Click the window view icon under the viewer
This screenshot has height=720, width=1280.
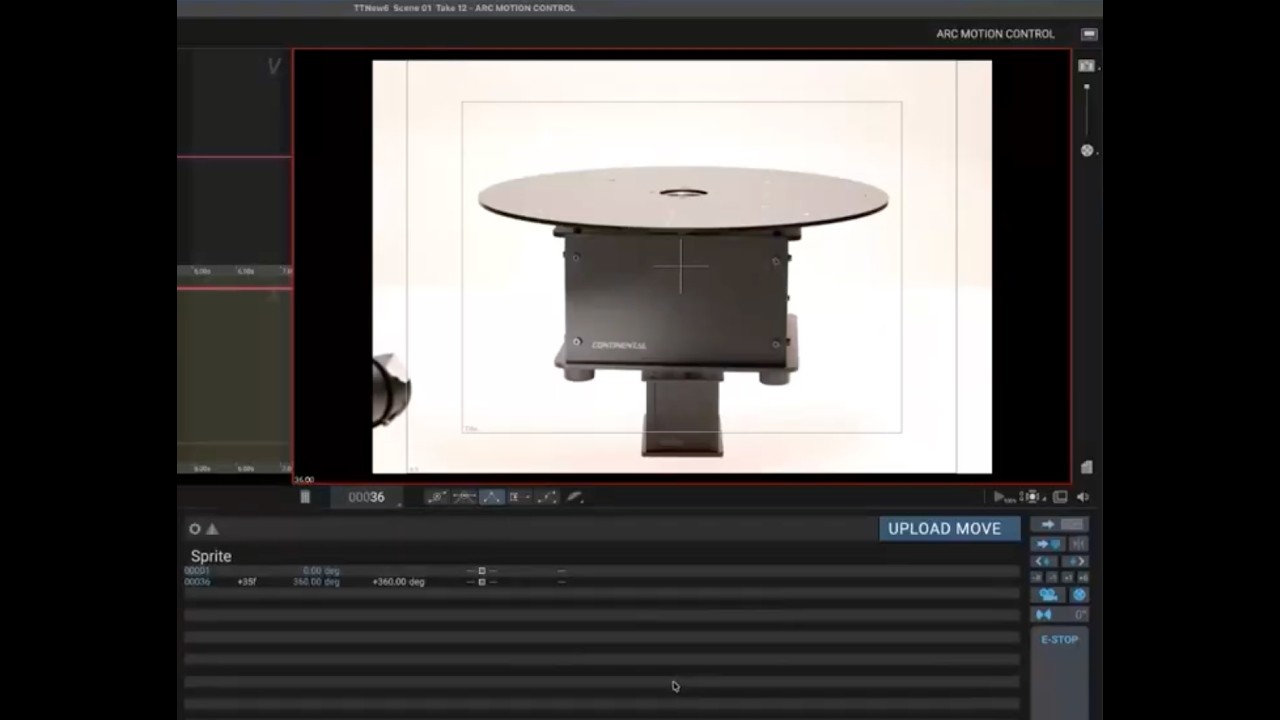point(1060,497)
